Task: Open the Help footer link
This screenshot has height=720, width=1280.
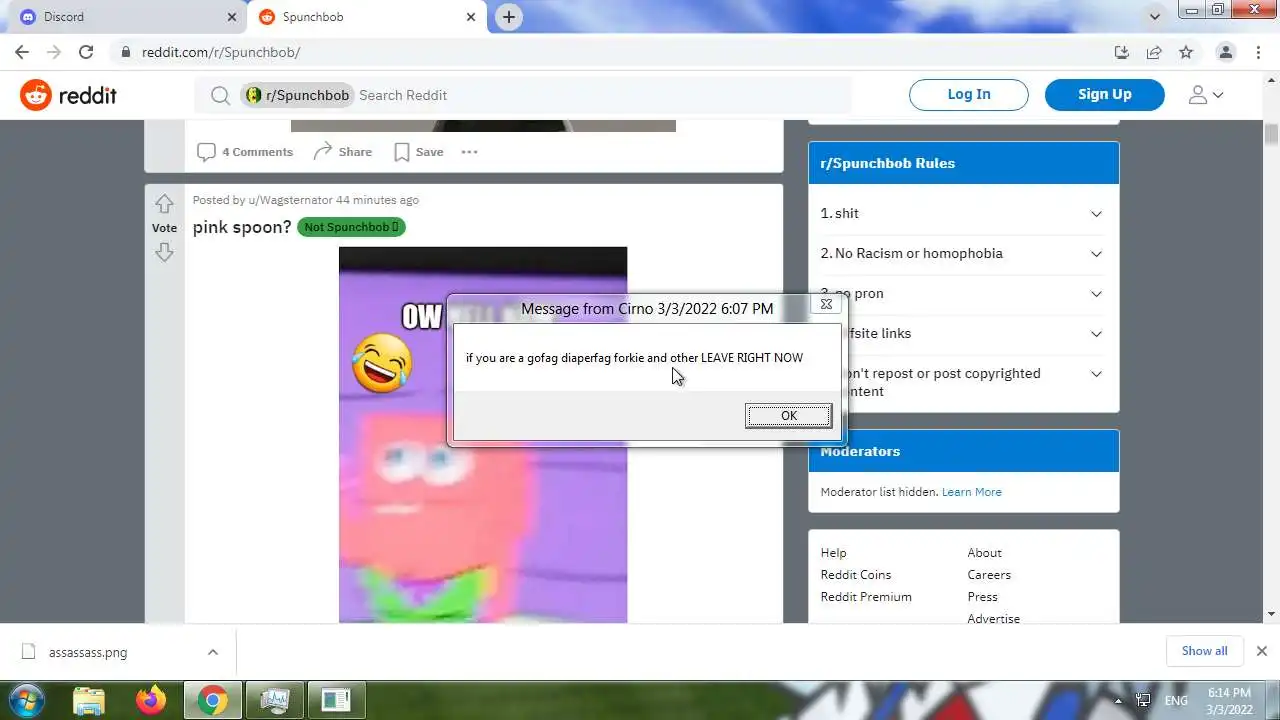Action: [x=833, y=553]
